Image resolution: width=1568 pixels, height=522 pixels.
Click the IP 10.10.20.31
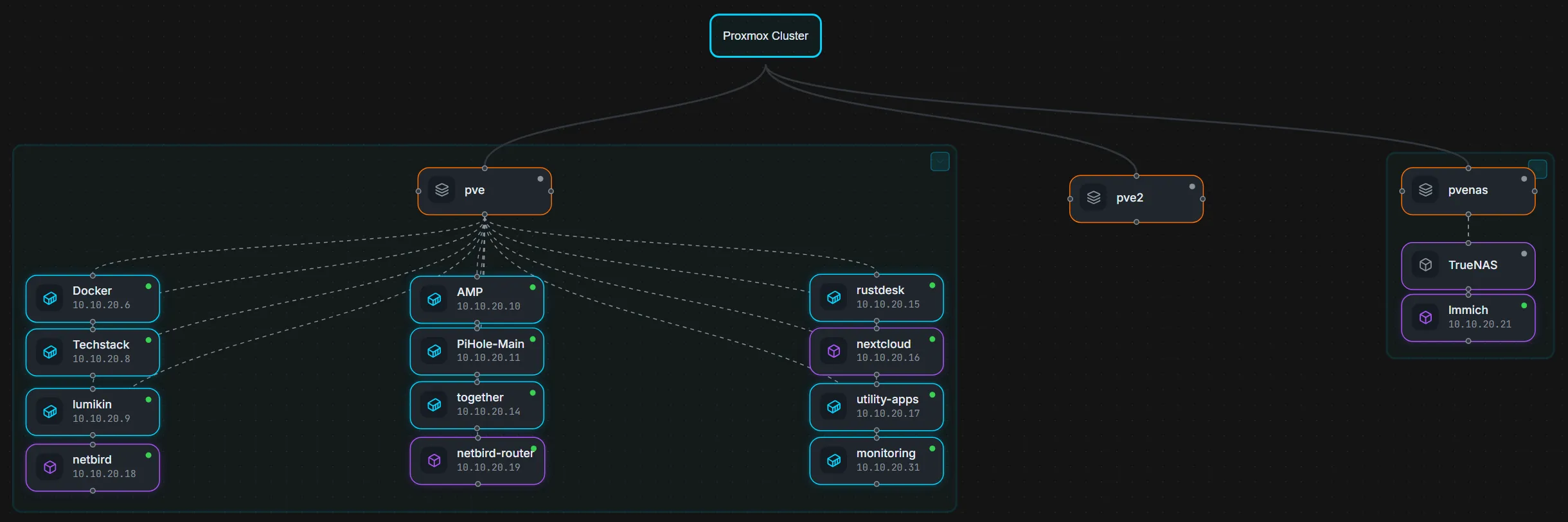click(888, 467)
